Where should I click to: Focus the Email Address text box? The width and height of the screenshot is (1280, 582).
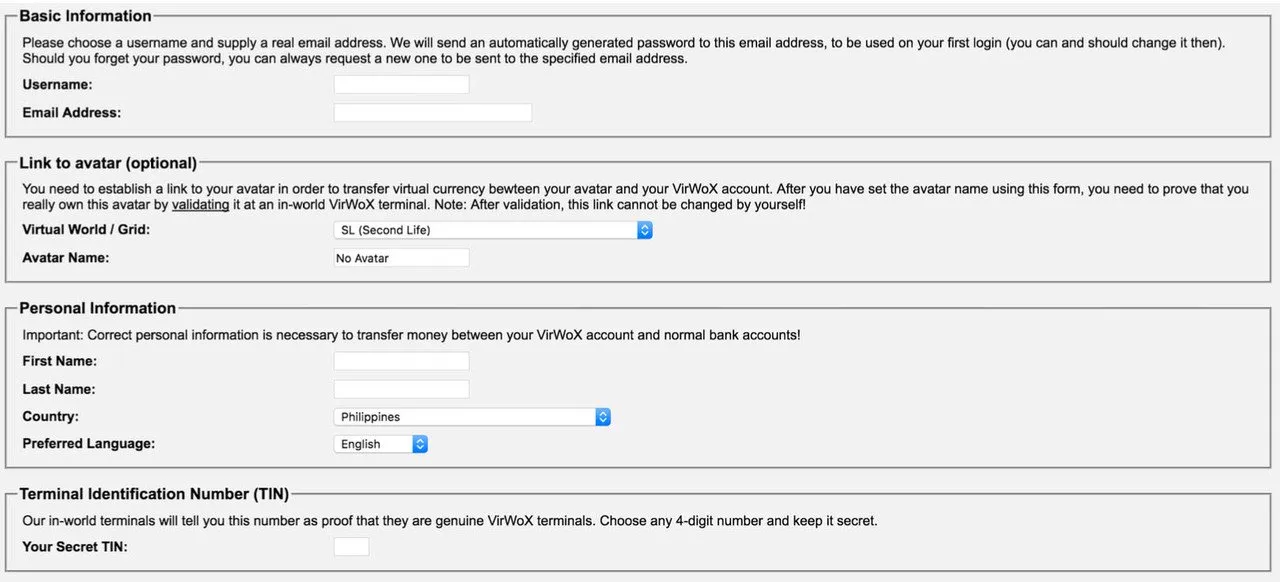click(432, 113)
